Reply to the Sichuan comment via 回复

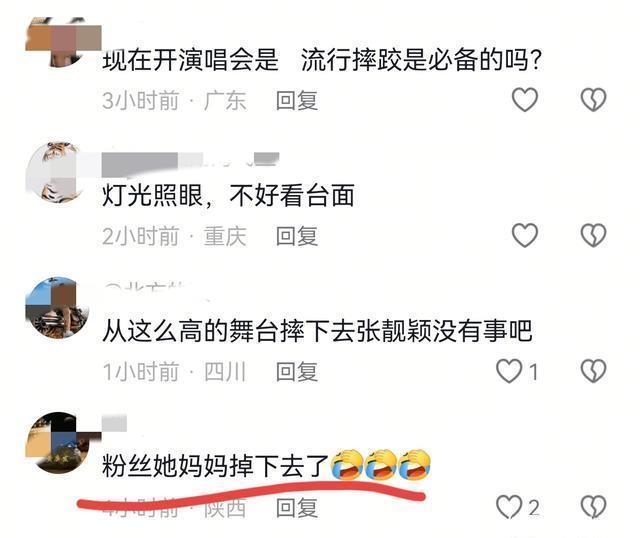297,372
